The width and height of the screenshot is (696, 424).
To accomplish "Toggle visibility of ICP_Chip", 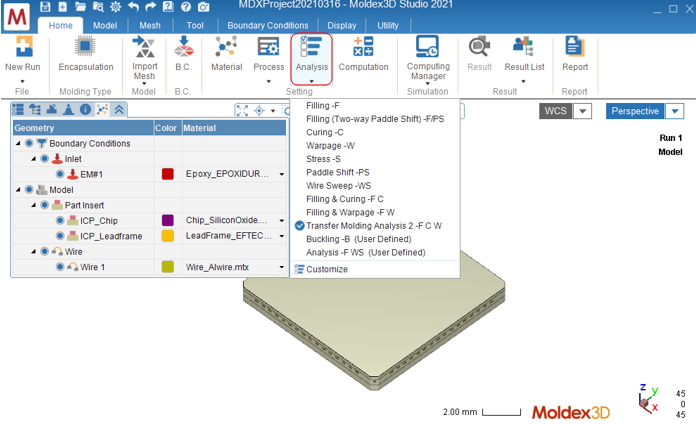I will tap(60, 221).
